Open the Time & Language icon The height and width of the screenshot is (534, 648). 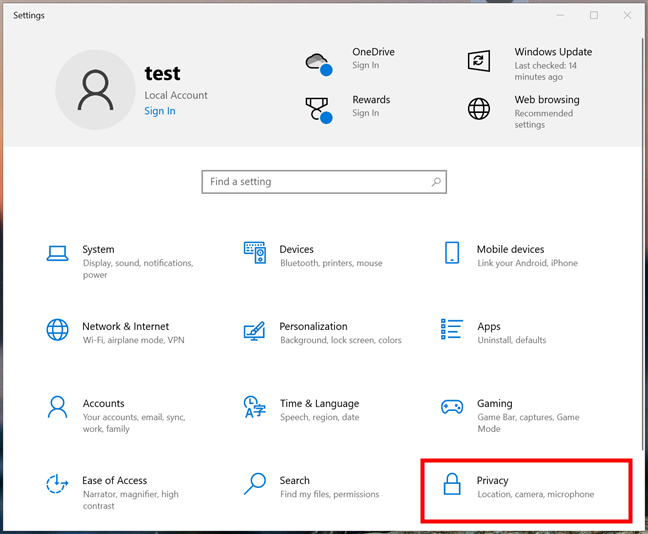[255, 407]
